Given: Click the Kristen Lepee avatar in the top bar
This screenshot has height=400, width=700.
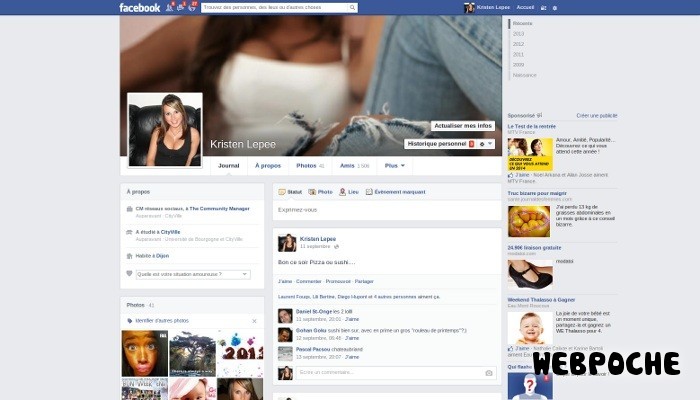Looking at the screenshot, I should pos(469,8).
